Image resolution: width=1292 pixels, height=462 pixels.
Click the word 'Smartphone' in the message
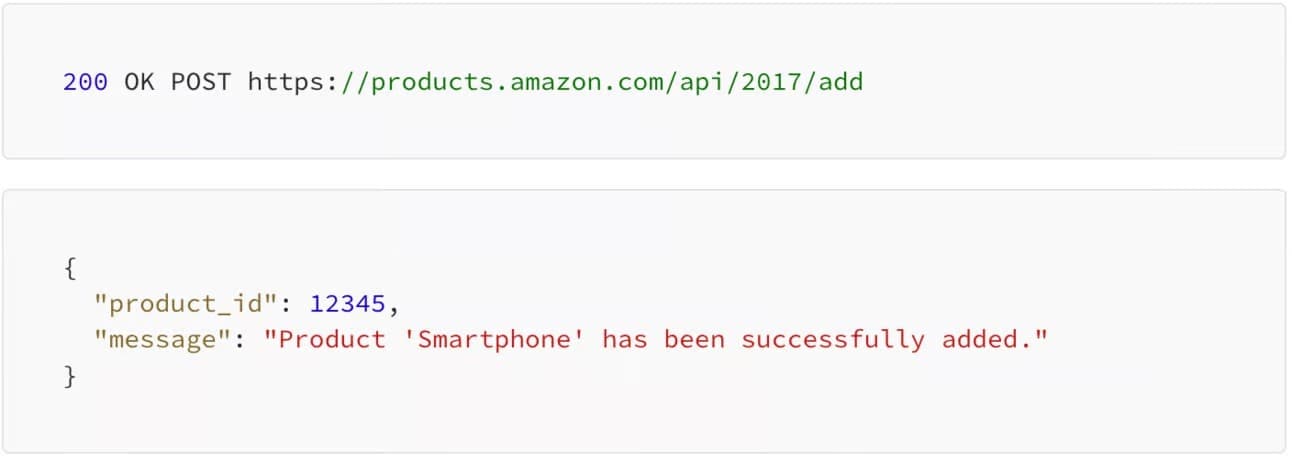pyautogui.click(x=501, y=340)
